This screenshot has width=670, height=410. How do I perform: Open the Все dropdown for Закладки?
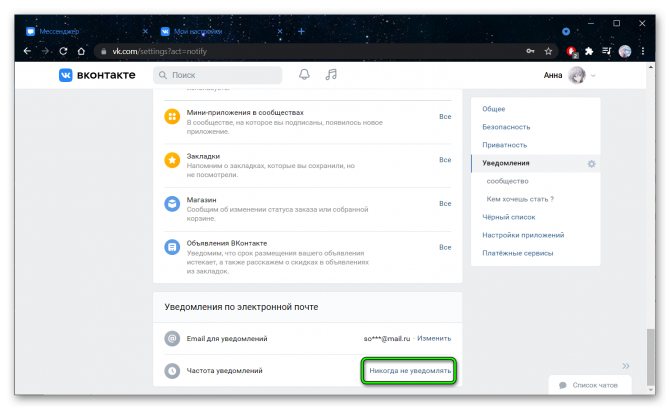tap(445, 160)
